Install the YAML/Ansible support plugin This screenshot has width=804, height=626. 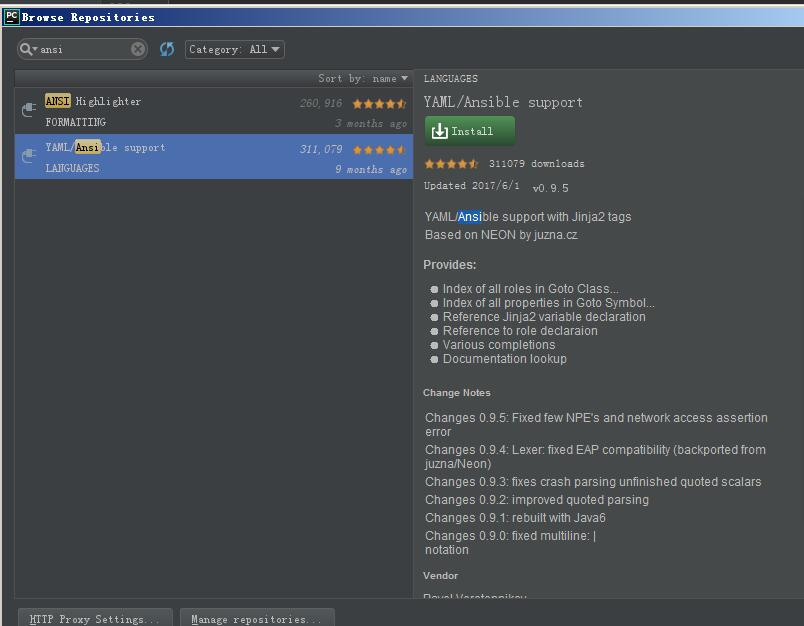click(470, 131)
